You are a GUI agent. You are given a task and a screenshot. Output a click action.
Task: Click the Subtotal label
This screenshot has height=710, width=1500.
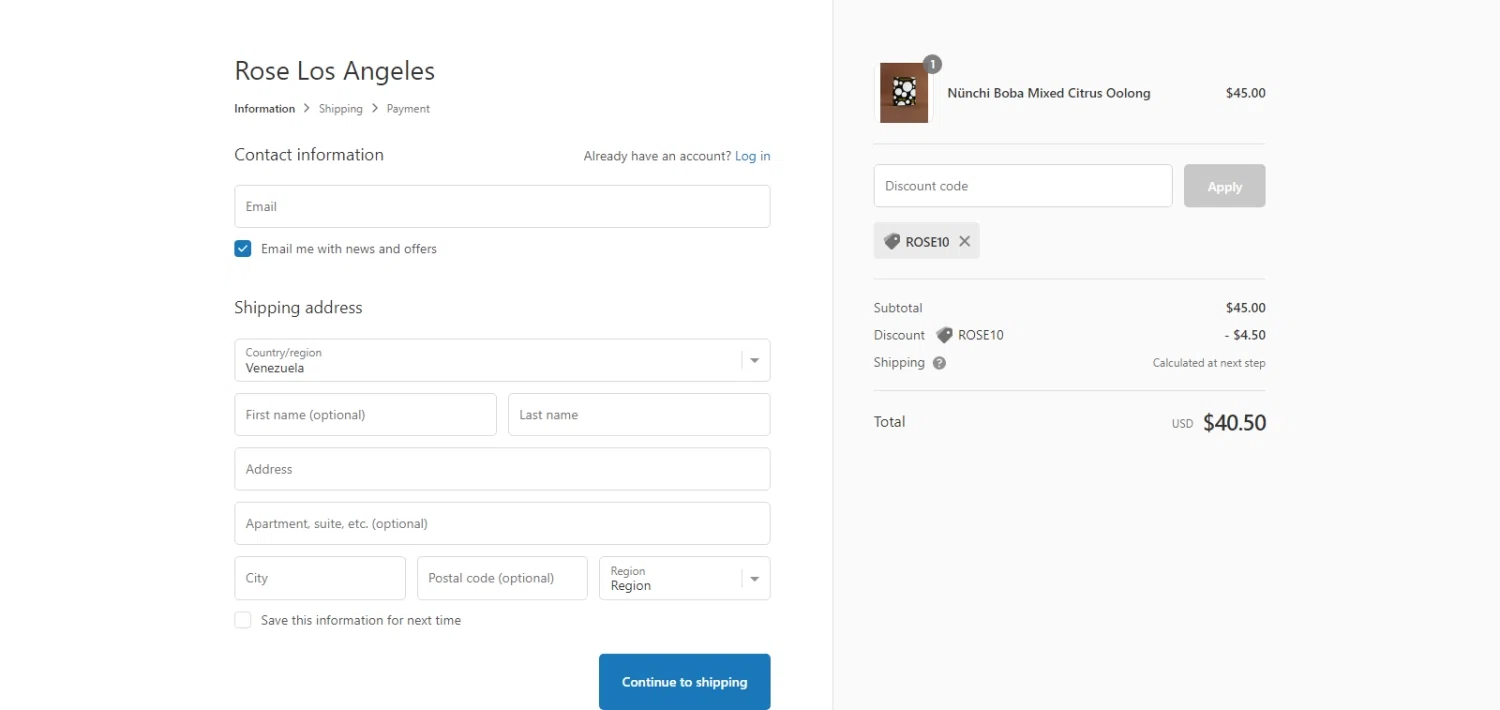(x=898, y=308)
